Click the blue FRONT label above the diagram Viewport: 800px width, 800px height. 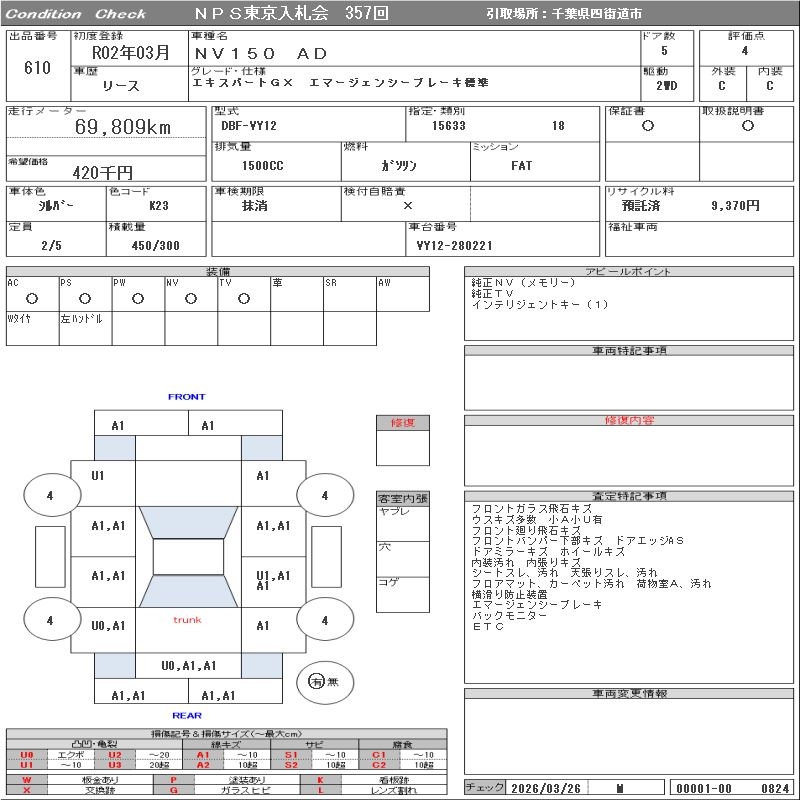[x=187, y=397]
